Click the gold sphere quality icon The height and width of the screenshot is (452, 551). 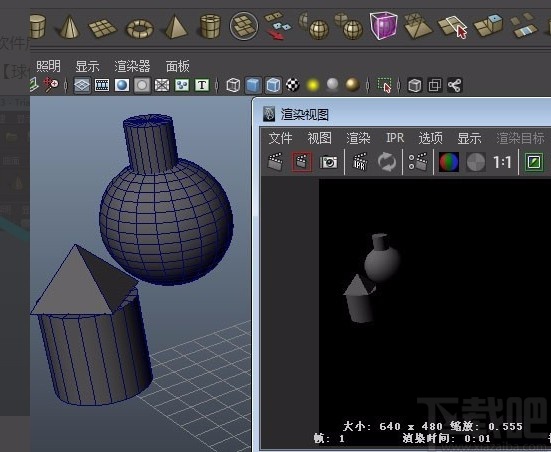click(352, 85)
